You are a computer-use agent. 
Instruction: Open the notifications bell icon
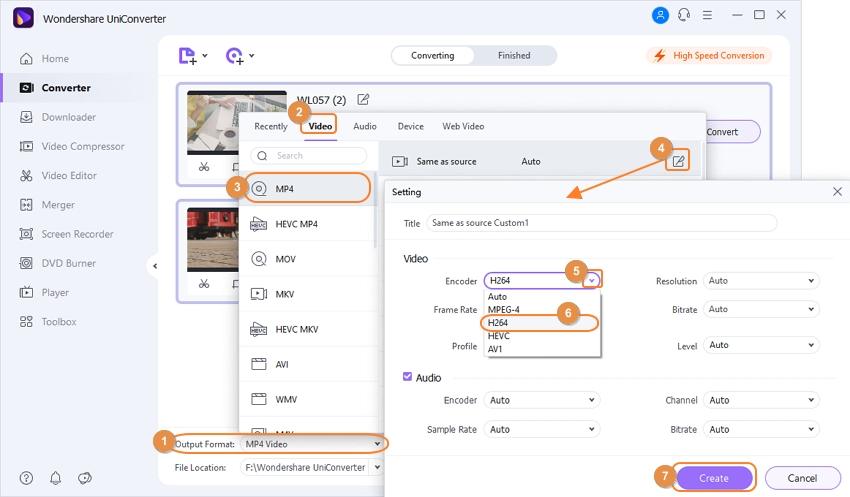coord(55,478)
